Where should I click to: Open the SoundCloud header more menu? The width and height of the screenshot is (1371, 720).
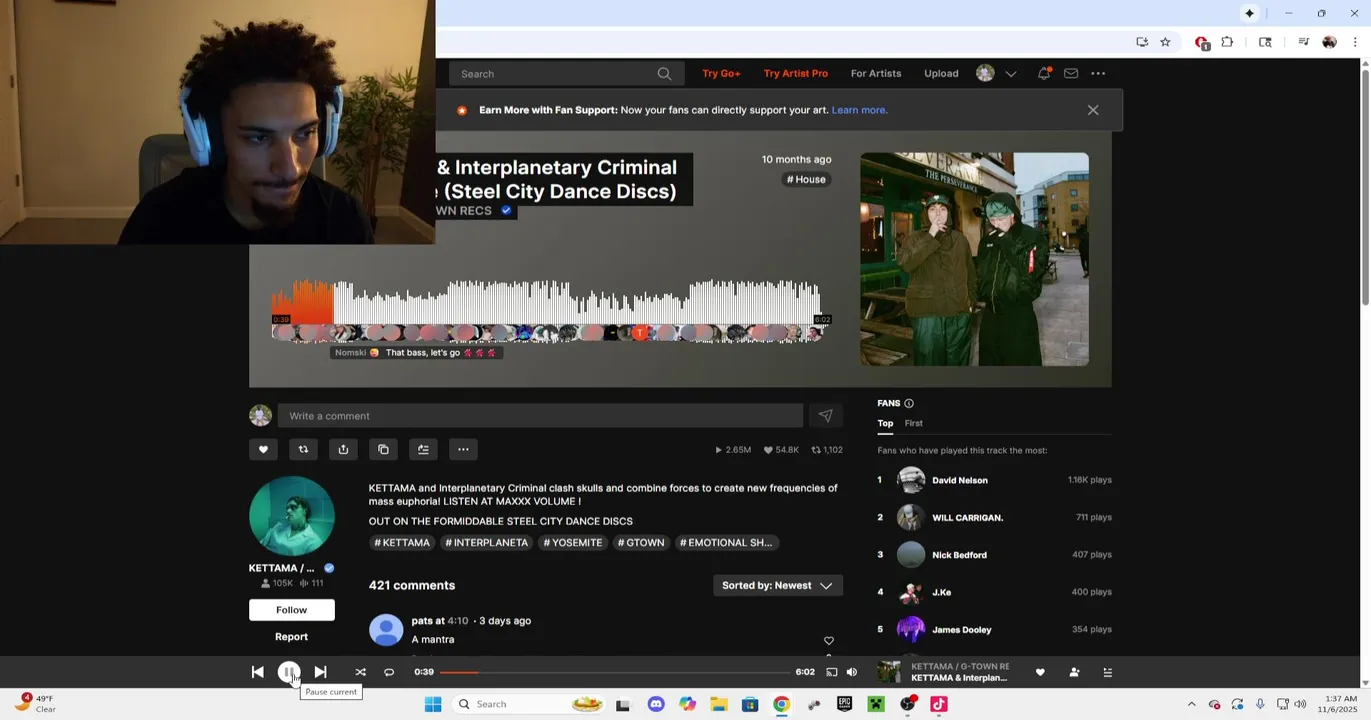(x=1098, y=73)
